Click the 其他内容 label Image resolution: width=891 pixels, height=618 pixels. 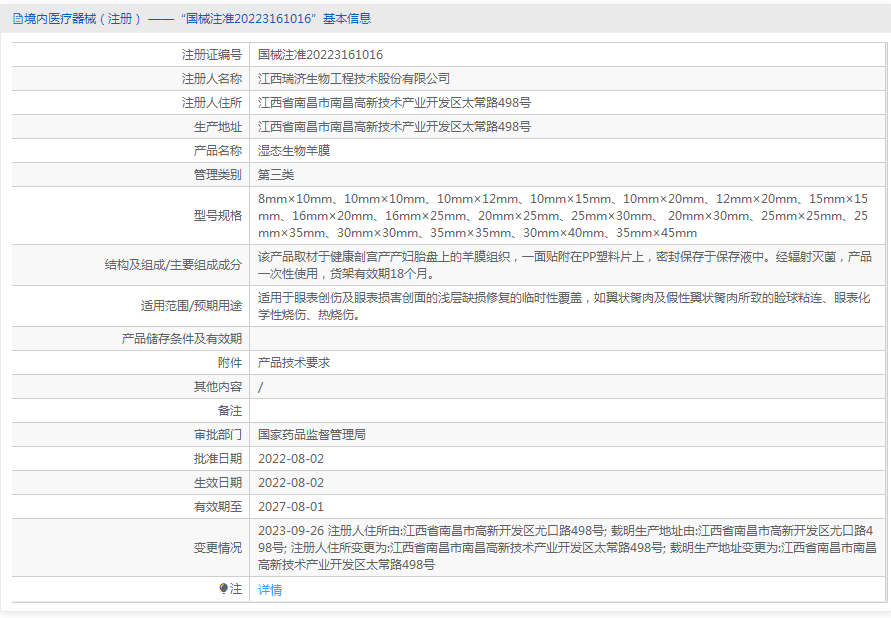coord(218,387)
